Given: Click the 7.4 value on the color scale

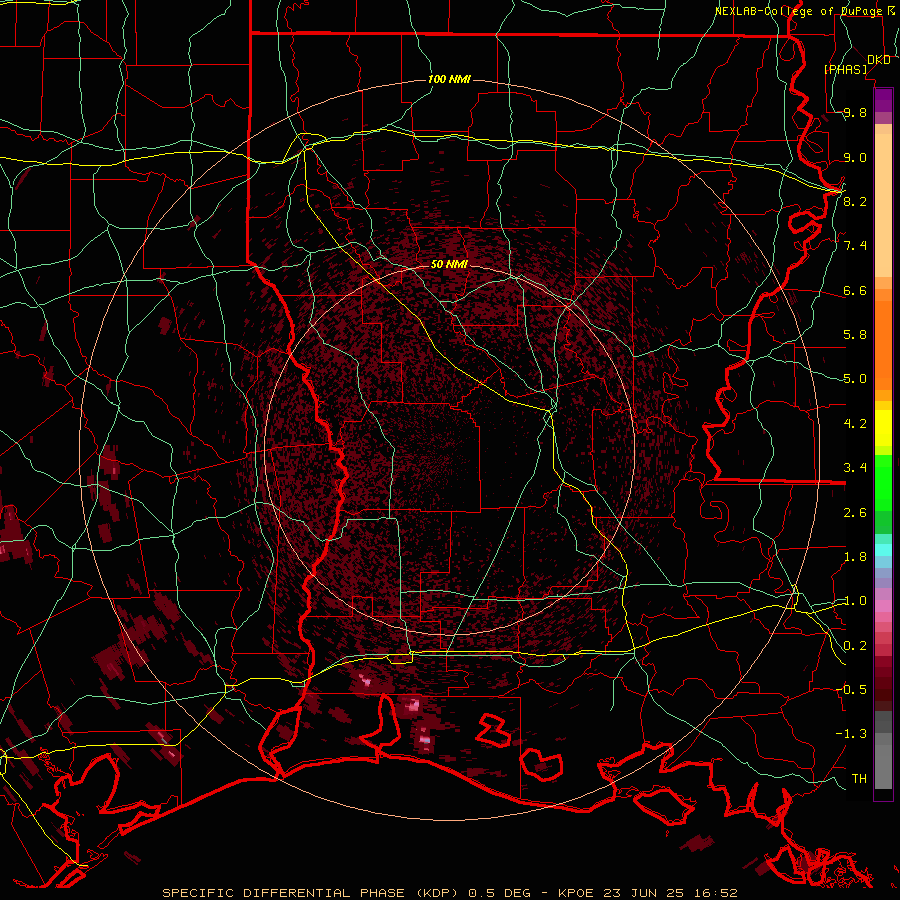Looking at the screenshot, I should 855,246.
